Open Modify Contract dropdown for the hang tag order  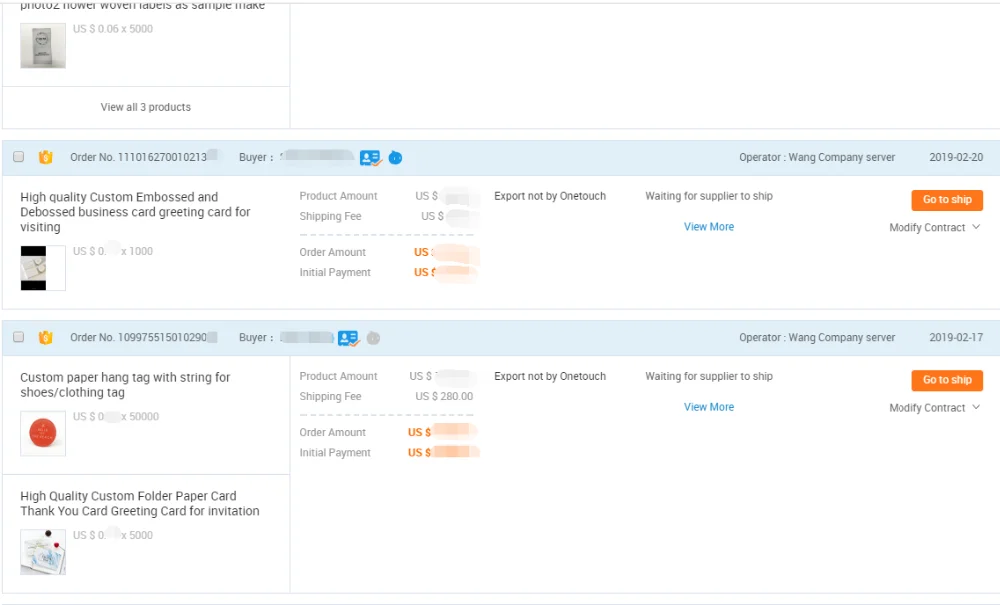click(934, 408)
